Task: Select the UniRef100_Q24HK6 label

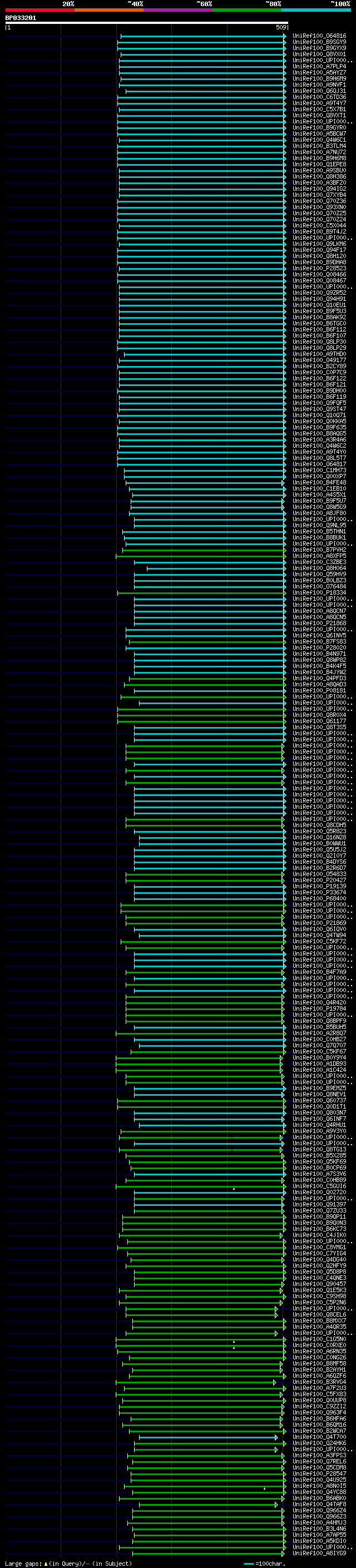Action: point(319,1443)
